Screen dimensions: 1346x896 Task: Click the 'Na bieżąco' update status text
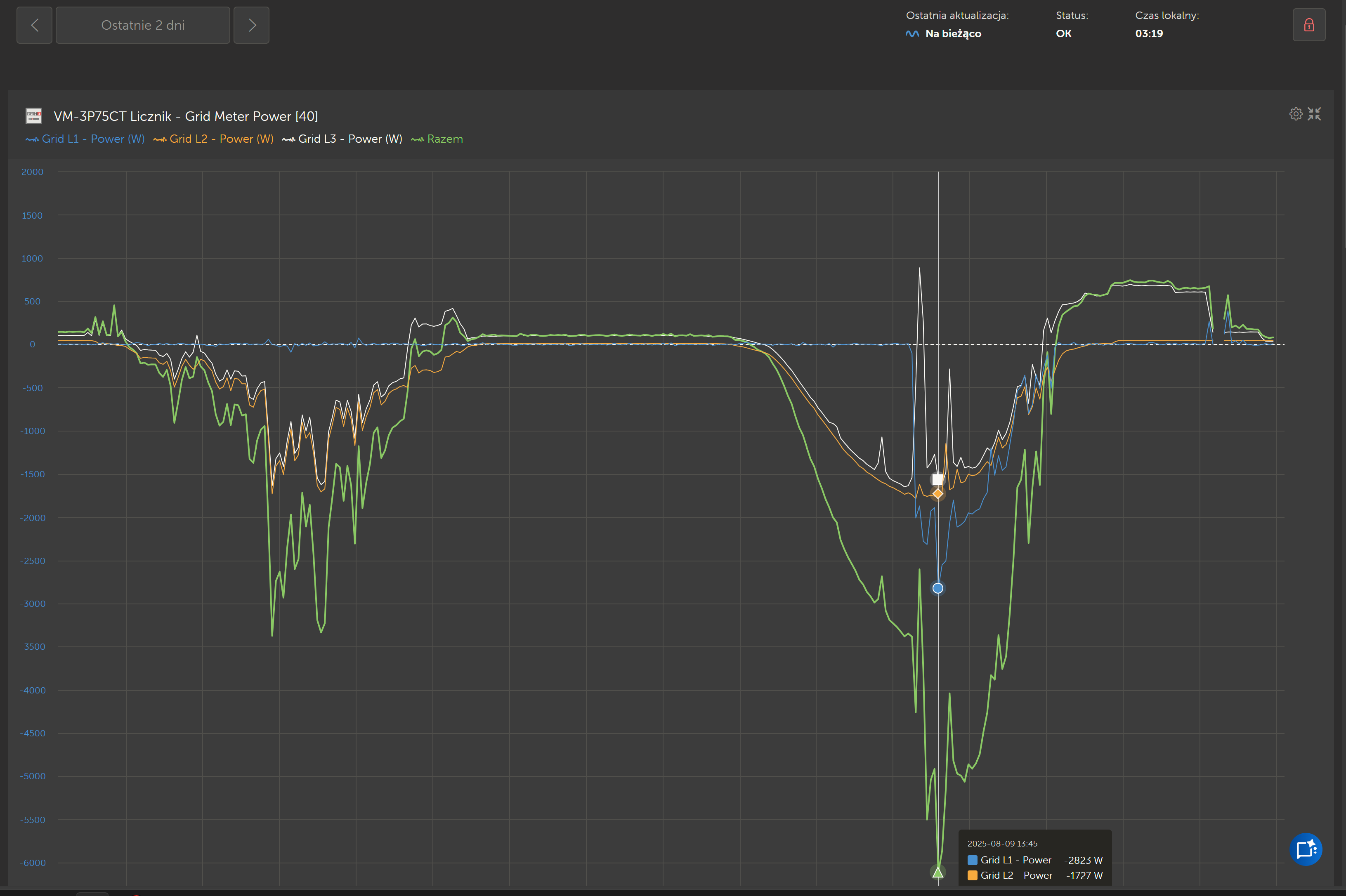click(x=953, y=34)
